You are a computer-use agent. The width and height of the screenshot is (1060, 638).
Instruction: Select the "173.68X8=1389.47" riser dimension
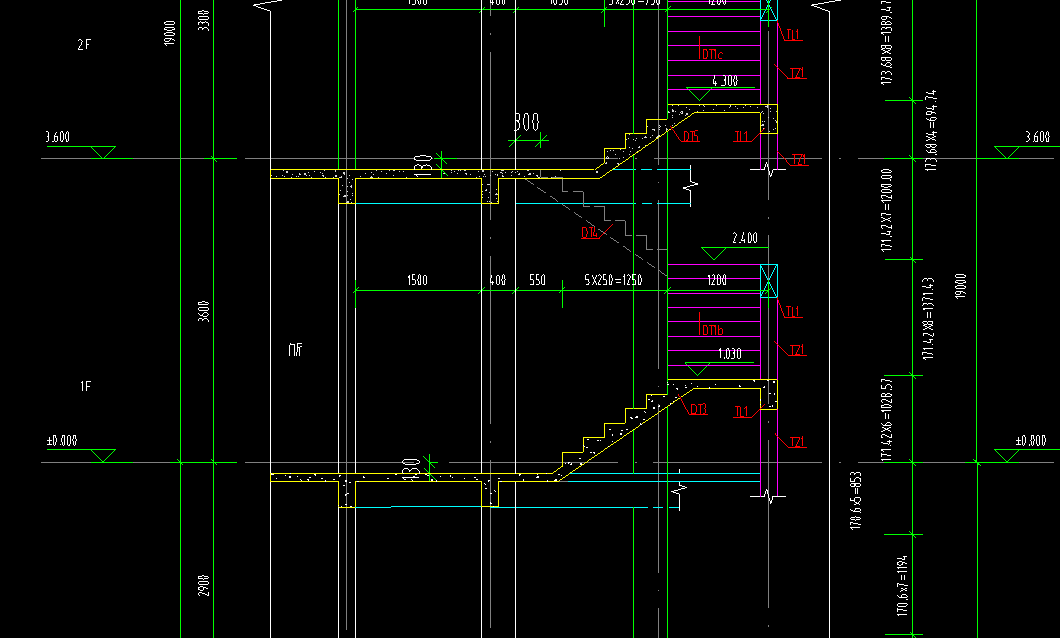[887, 42]
